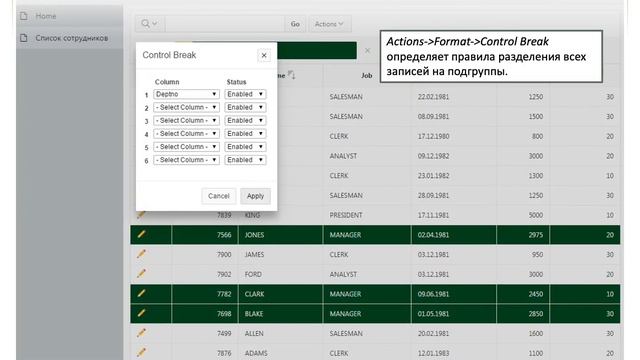This screenshot has width=640, height=360.
Task: Open Status Enabled dropdown for row 5
Action: 245,147
